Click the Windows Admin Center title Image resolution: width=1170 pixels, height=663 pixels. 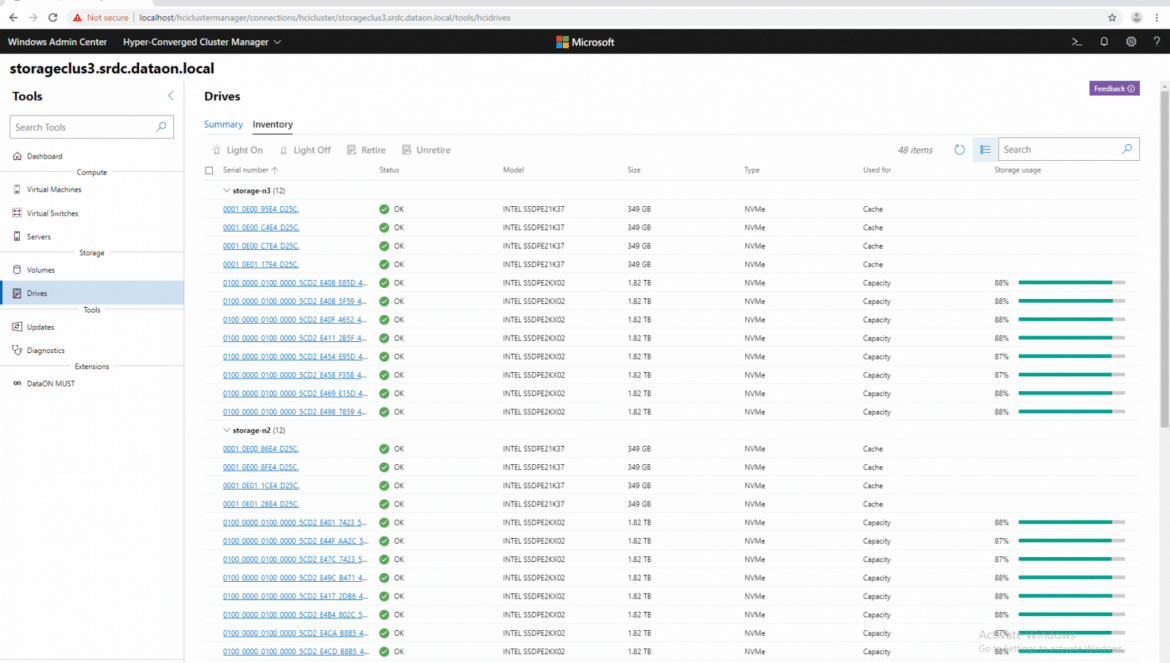(x=57, y=42)
